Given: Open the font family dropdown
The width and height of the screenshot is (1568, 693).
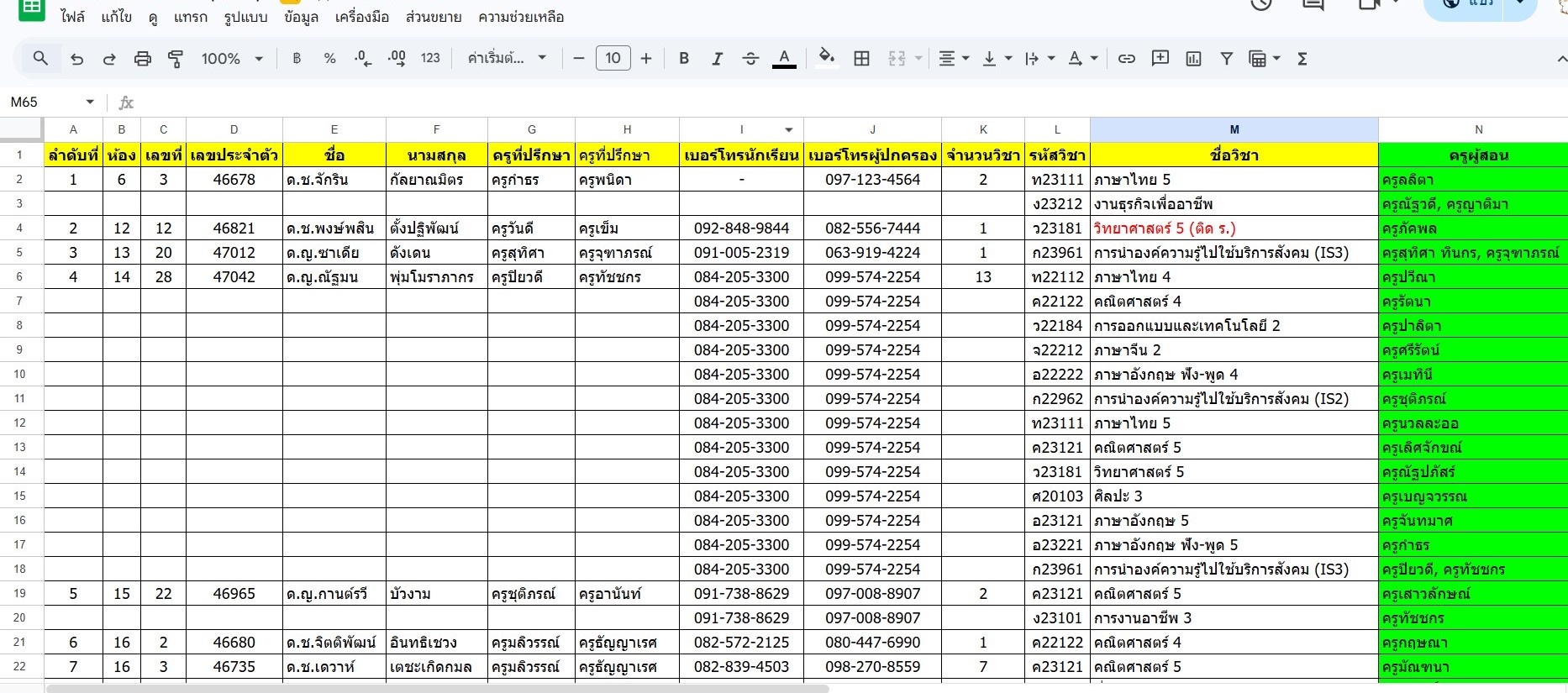Looking at the screenshot, I should pyautogui.click(x=507, y=59).
